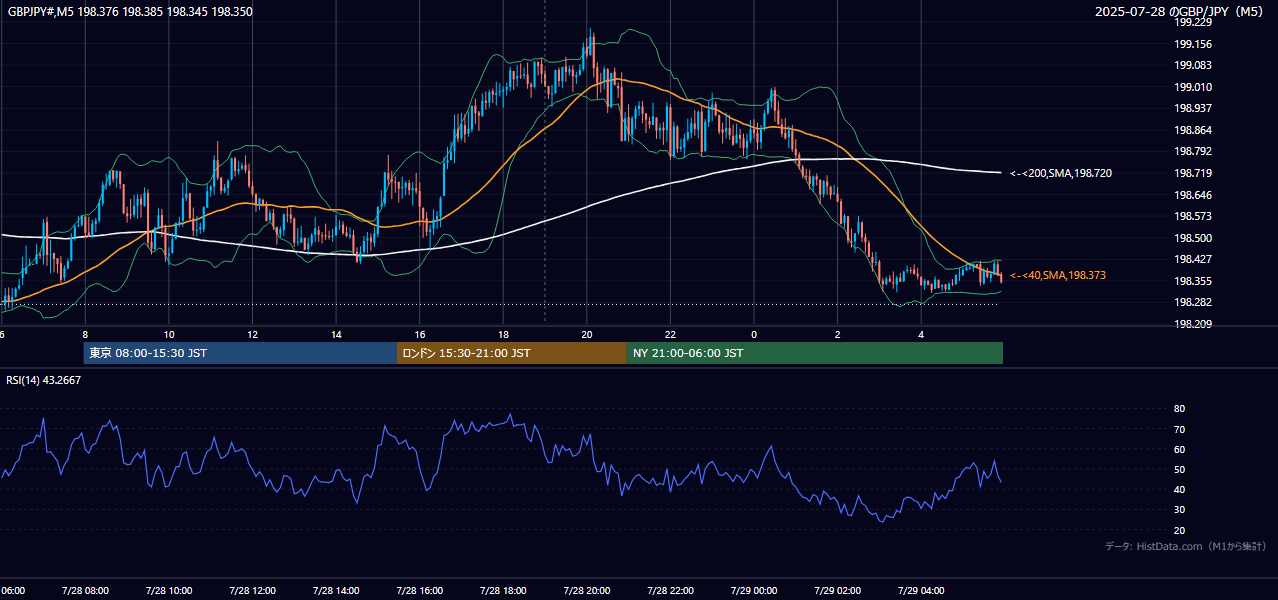Click price axis label 199.083
Screen dimensions: 1278x600
tap(1193, 66)
